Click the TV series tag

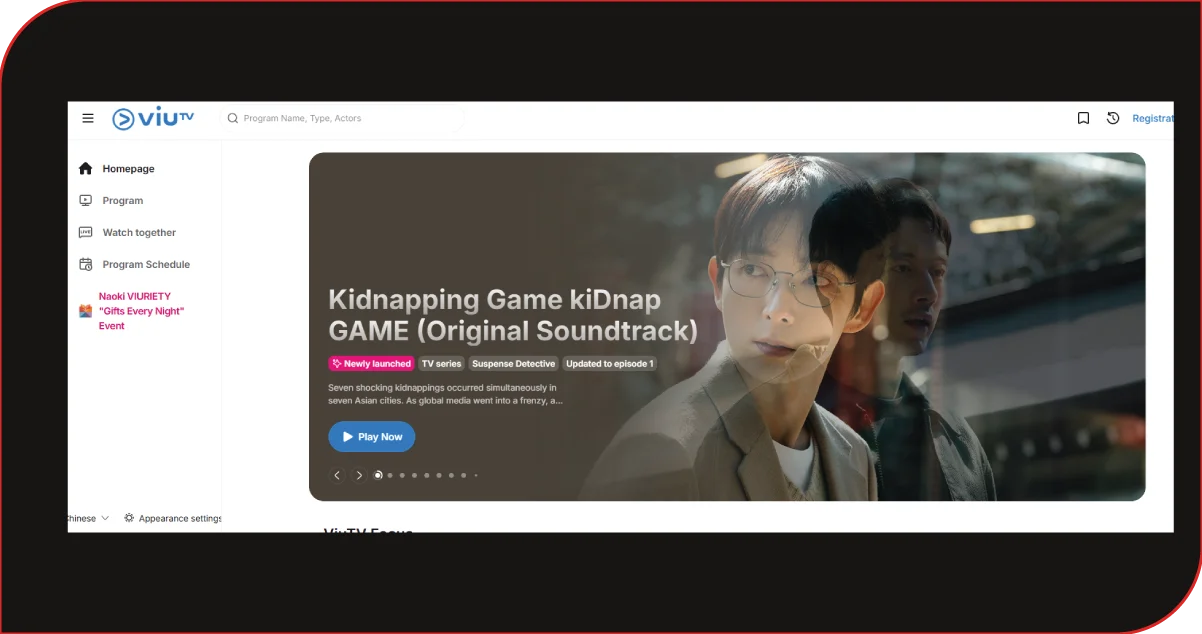pos(441,364)
